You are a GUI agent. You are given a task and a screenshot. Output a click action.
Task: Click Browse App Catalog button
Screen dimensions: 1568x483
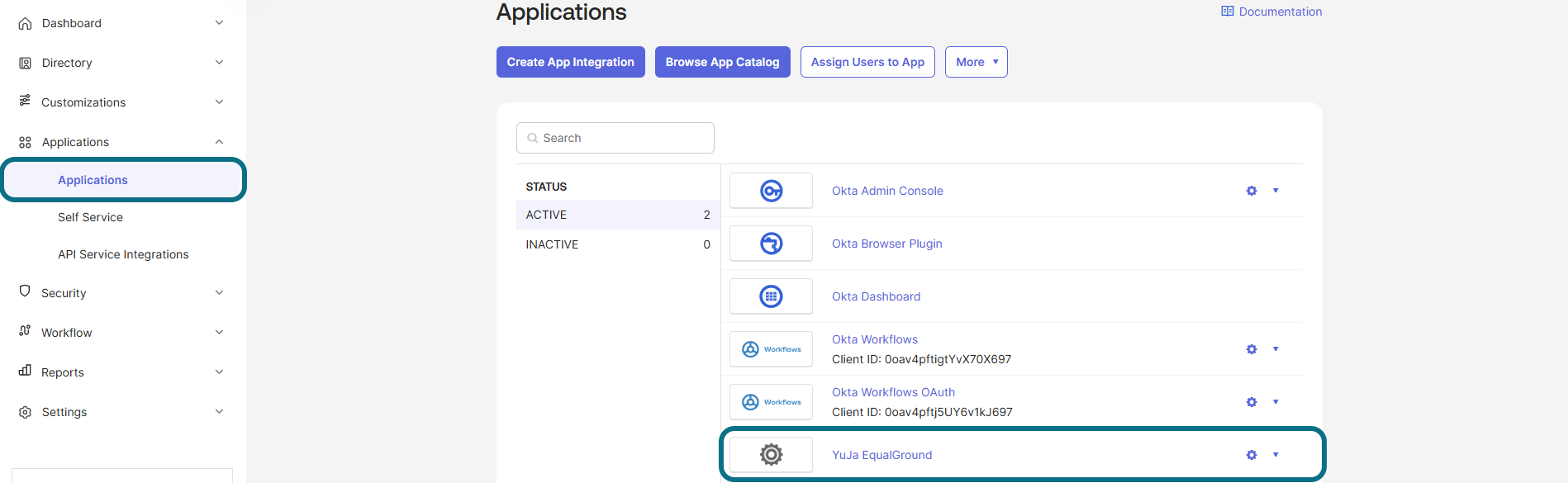pos(722,62)
